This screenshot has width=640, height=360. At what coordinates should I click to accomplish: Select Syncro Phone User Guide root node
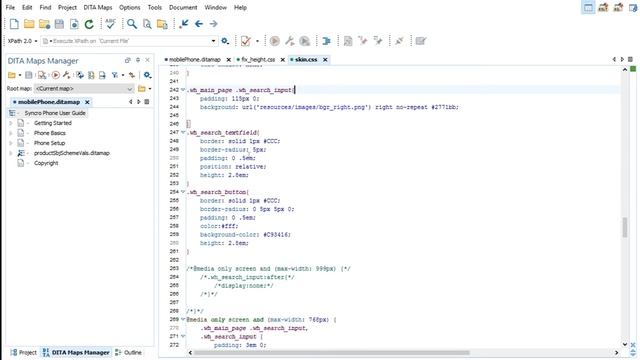[55, 113]
